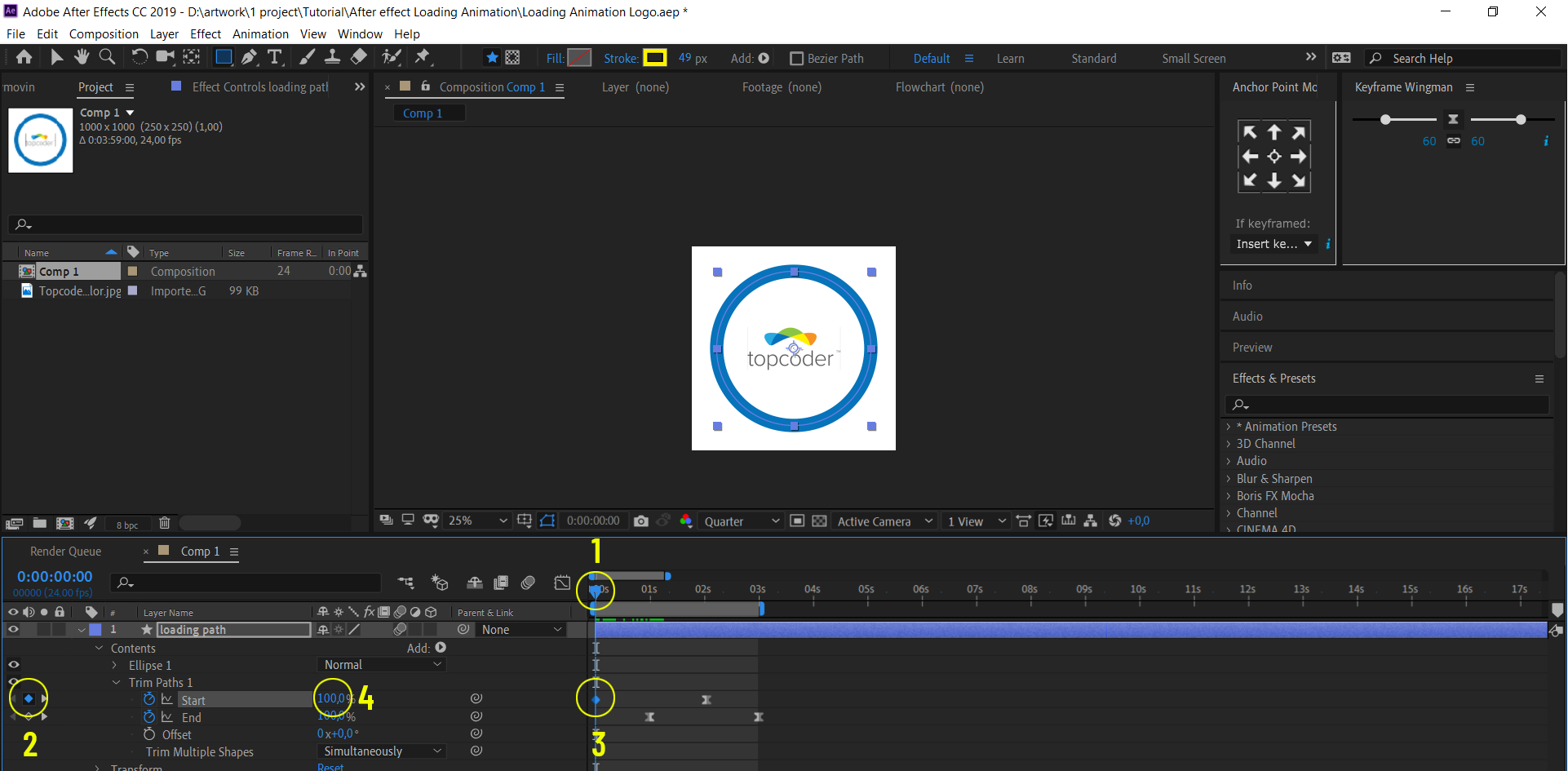
Task: Select the Zoom magnifier tool
Action: point(107,57)
